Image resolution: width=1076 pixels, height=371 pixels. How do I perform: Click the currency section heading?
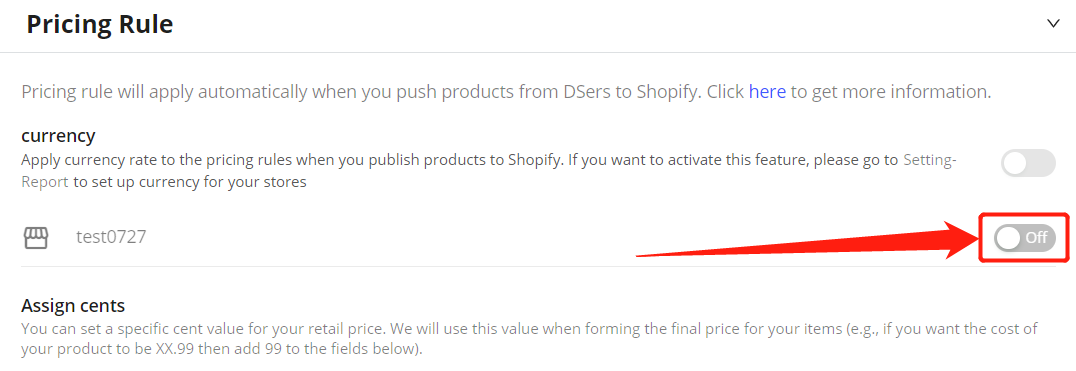pyautogui.click(x=58, y=136)
